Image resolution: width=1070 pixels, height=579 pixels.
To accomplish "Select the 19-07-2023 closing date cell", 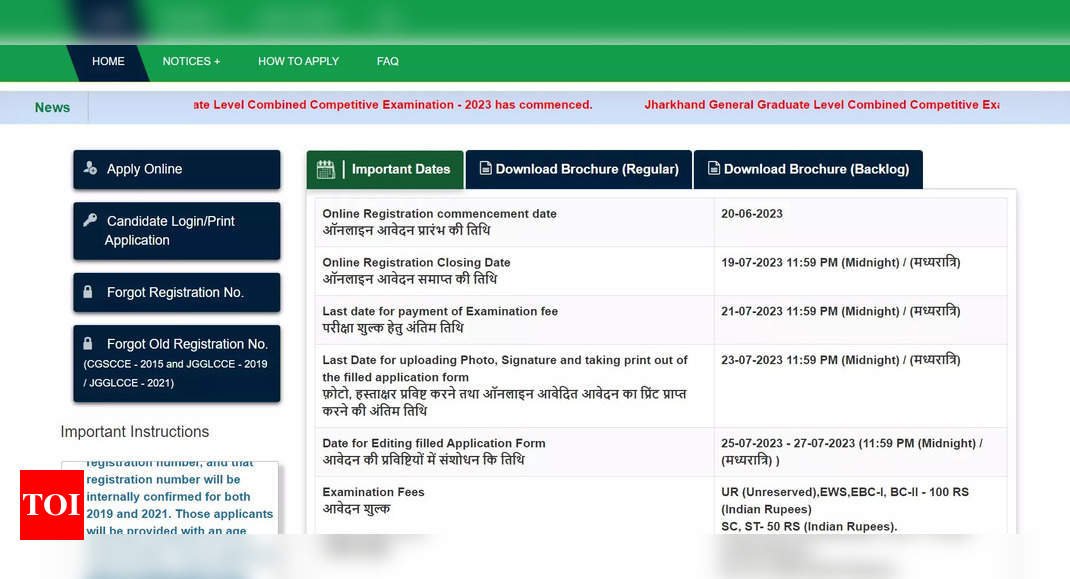I will tap(861, 271).
